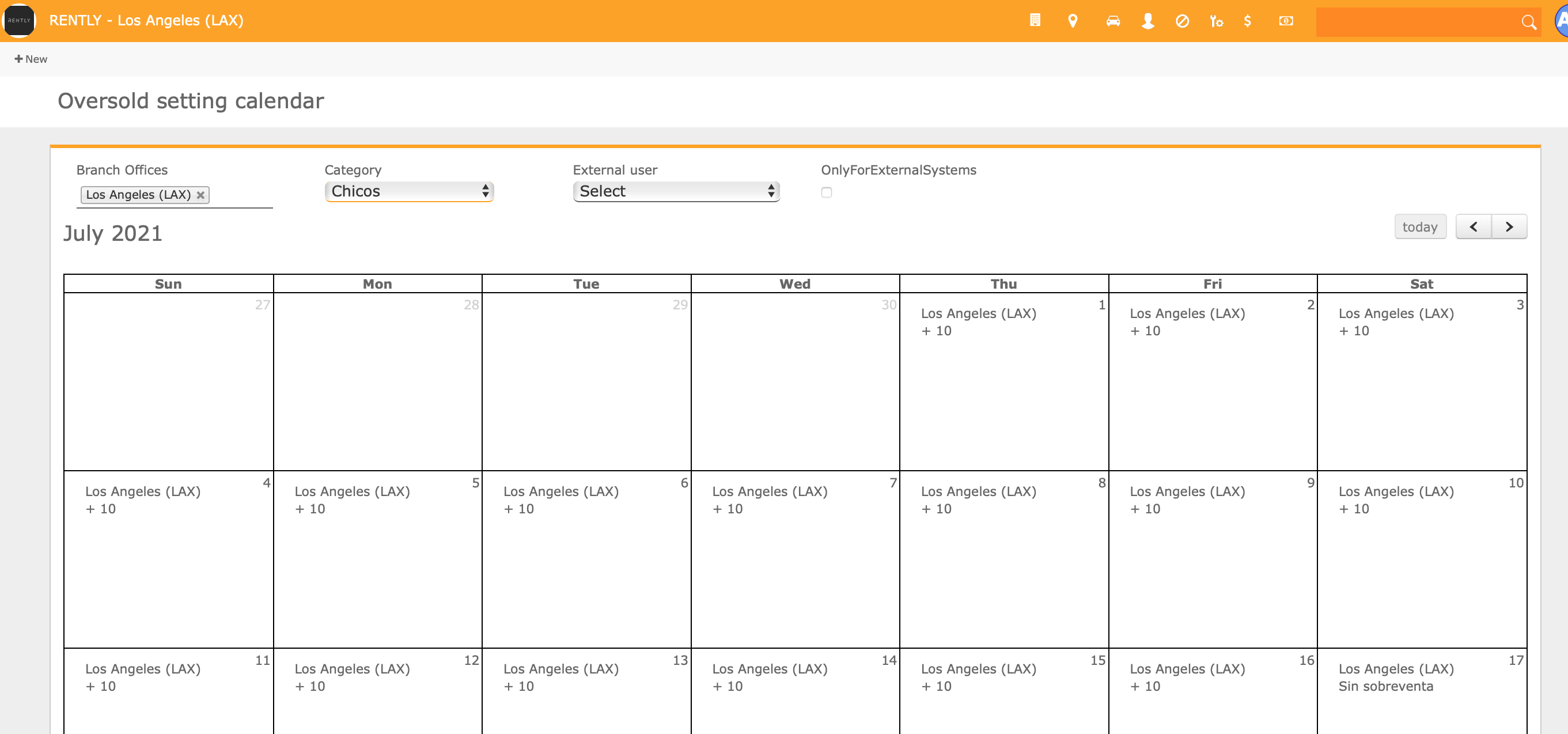This screenshot has height=734, width=1568.
Task: Click the Sat column header
Action: point(1421,283)
